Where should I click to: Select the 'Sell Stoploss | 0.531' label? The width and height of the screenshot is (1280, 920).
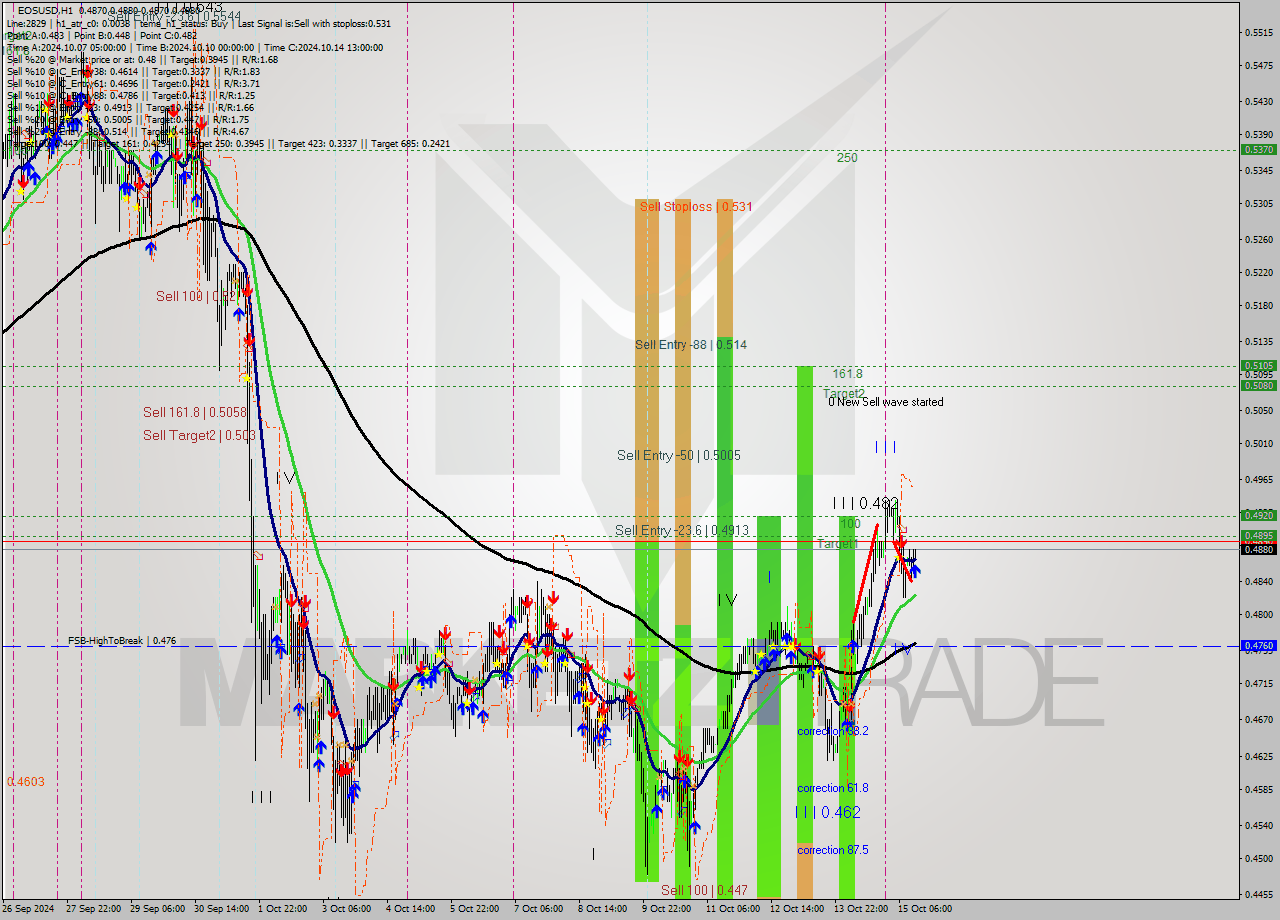point(696,206)
